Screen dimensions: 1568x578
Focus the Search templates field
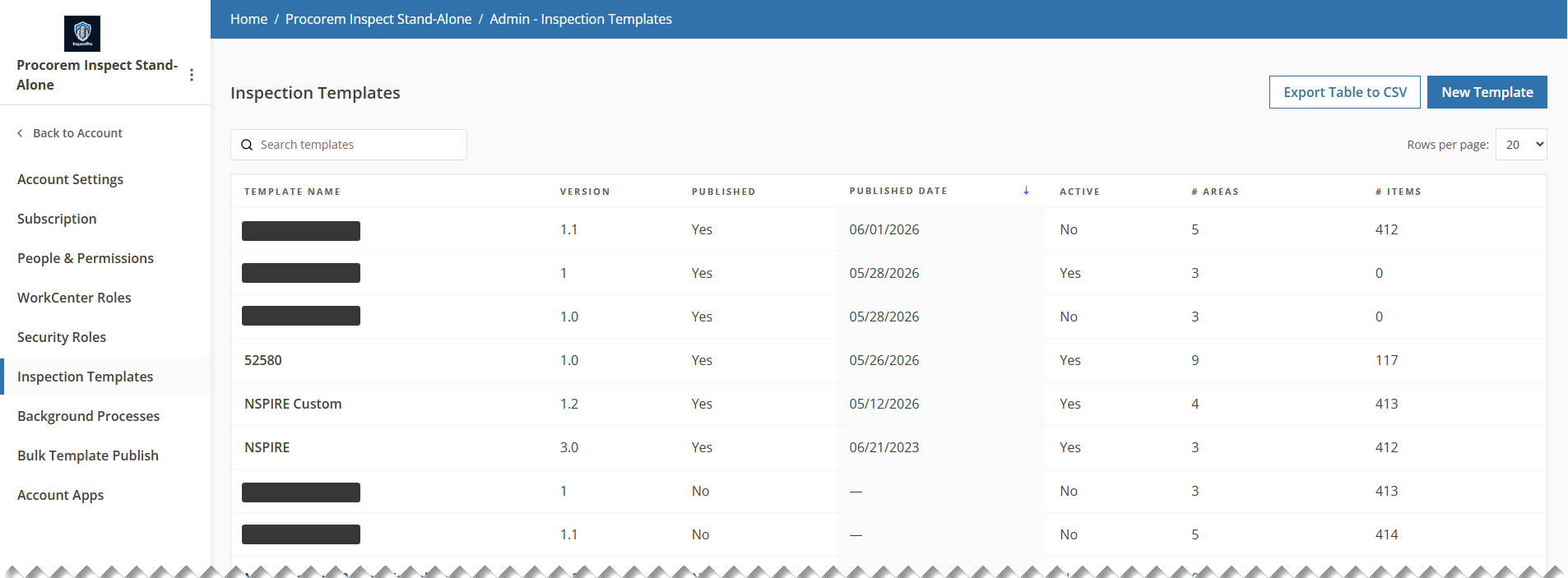349,145
